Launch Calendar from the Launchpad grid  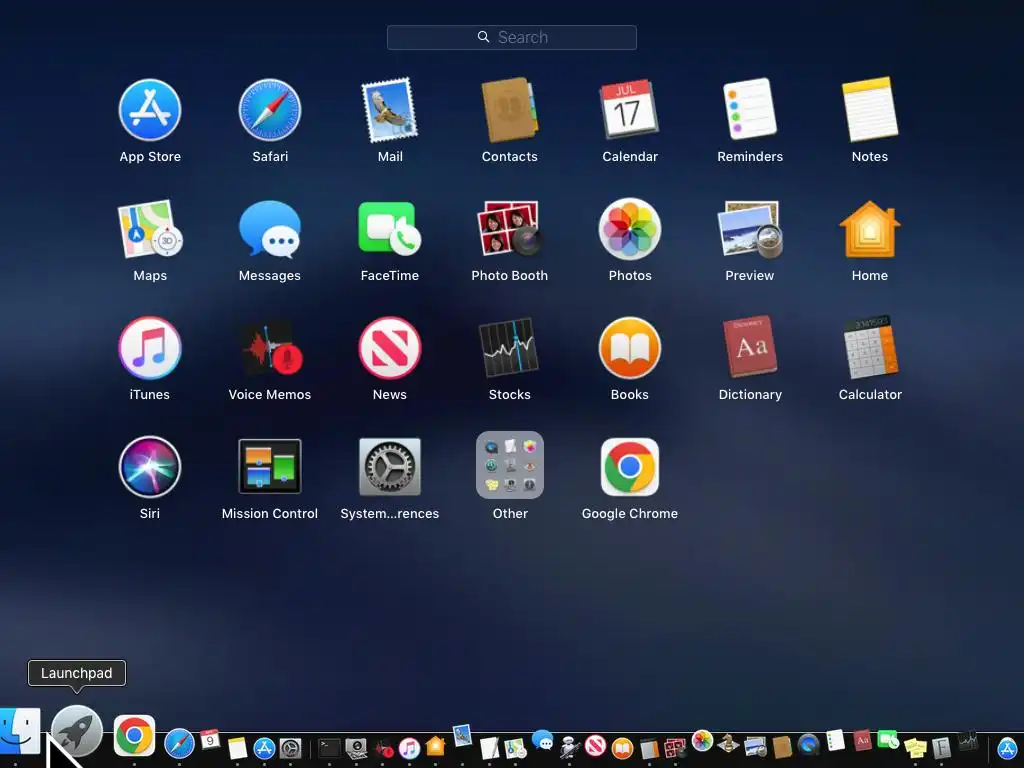pyautogui.click(x=629, y=110)
